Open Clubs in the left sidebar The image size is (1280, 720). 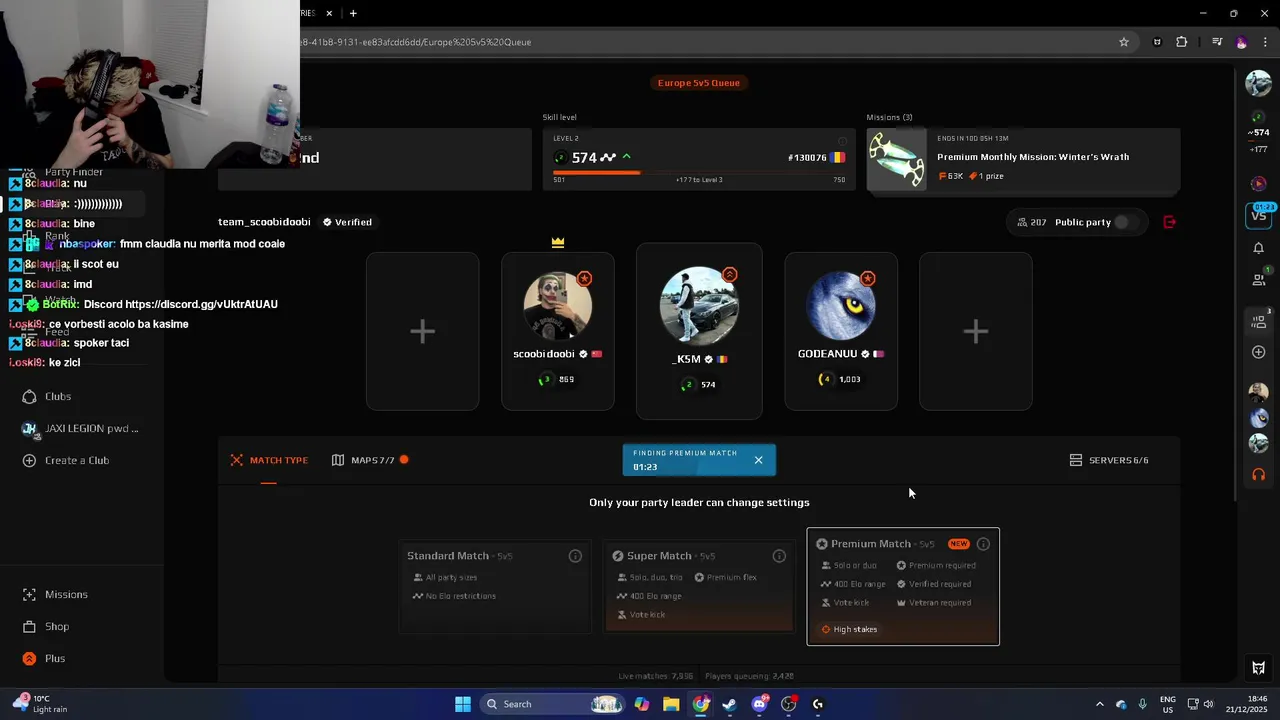[58, 396]
